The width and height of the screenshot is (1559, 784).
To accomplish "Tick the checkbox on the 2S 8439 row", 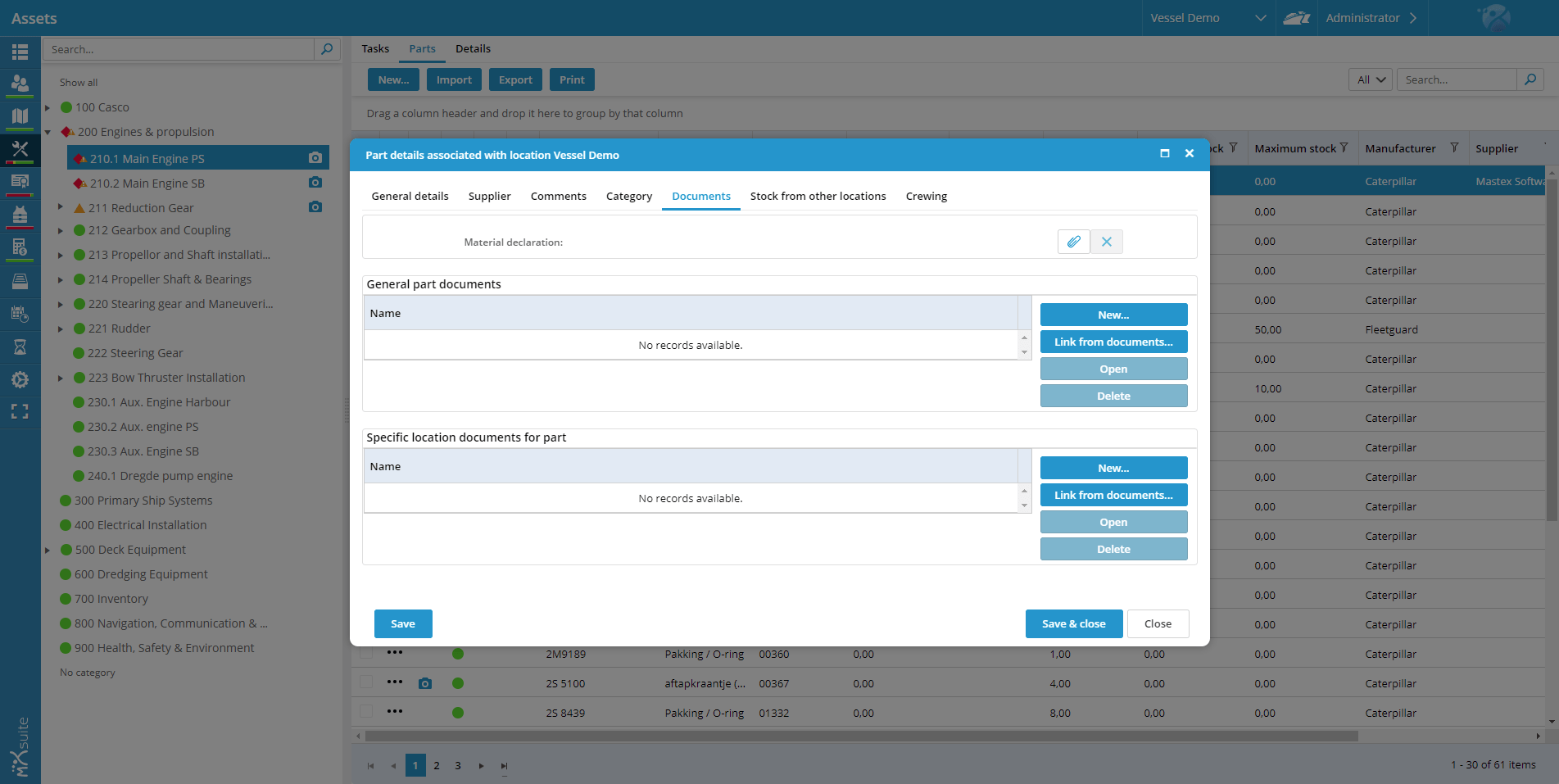I will click(366, 712).
